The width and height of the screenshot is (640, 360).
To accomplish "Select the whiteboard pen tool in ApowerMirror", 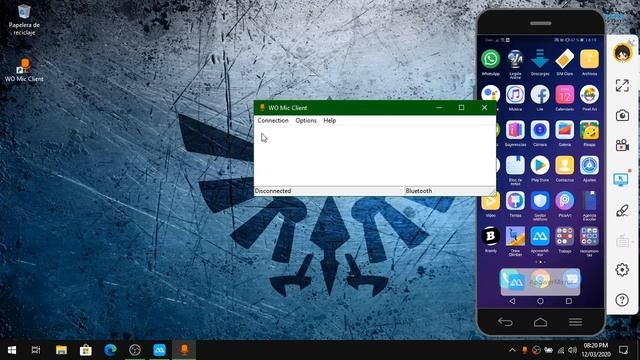I will point(622,211).
